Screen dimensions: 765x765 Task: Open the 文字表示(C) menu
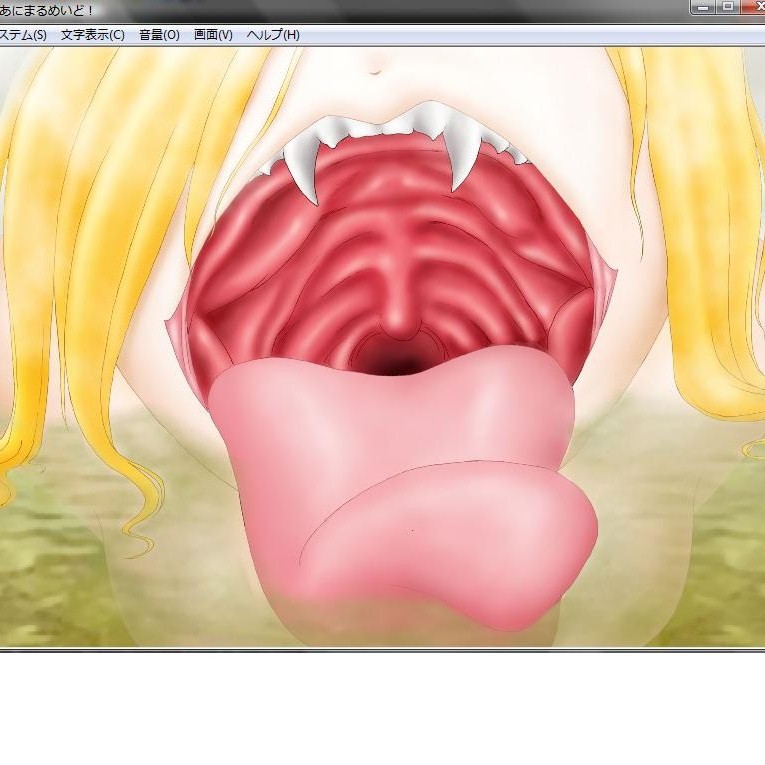pyautogui.click(x=92, y=35)
